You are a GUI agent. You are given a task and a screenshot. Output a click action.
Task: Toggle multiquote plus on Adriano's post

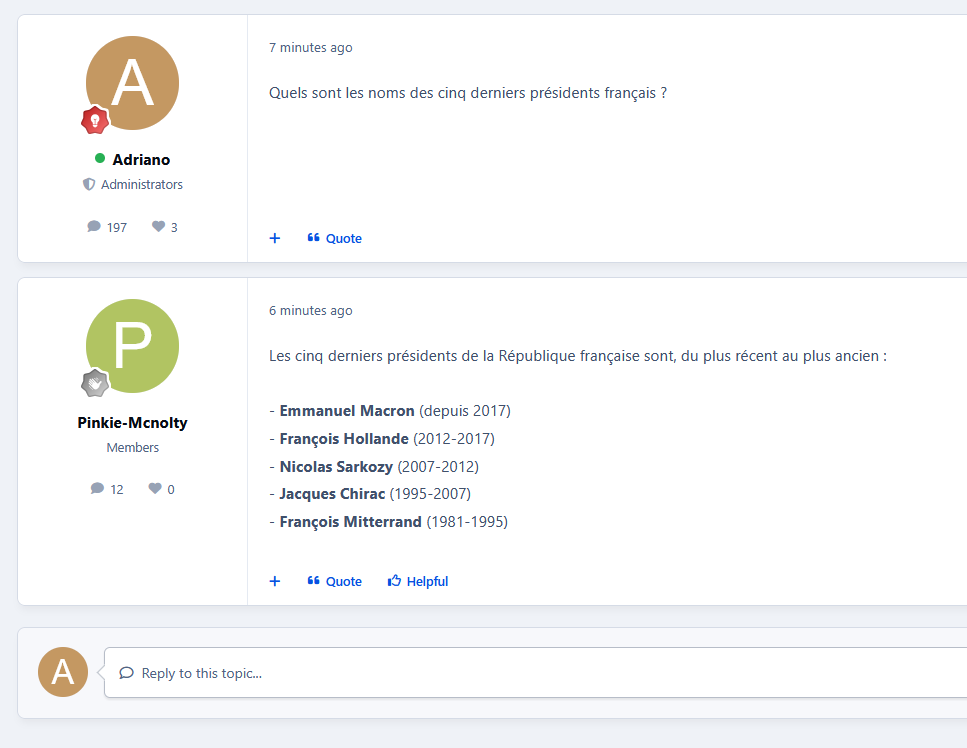pos(275,238)
